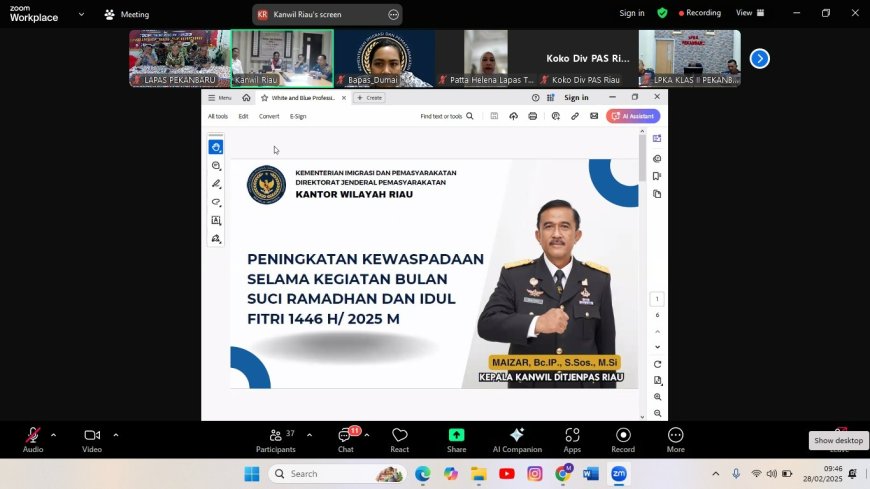Select White and Blue Professional document tab

pos(303,98)
